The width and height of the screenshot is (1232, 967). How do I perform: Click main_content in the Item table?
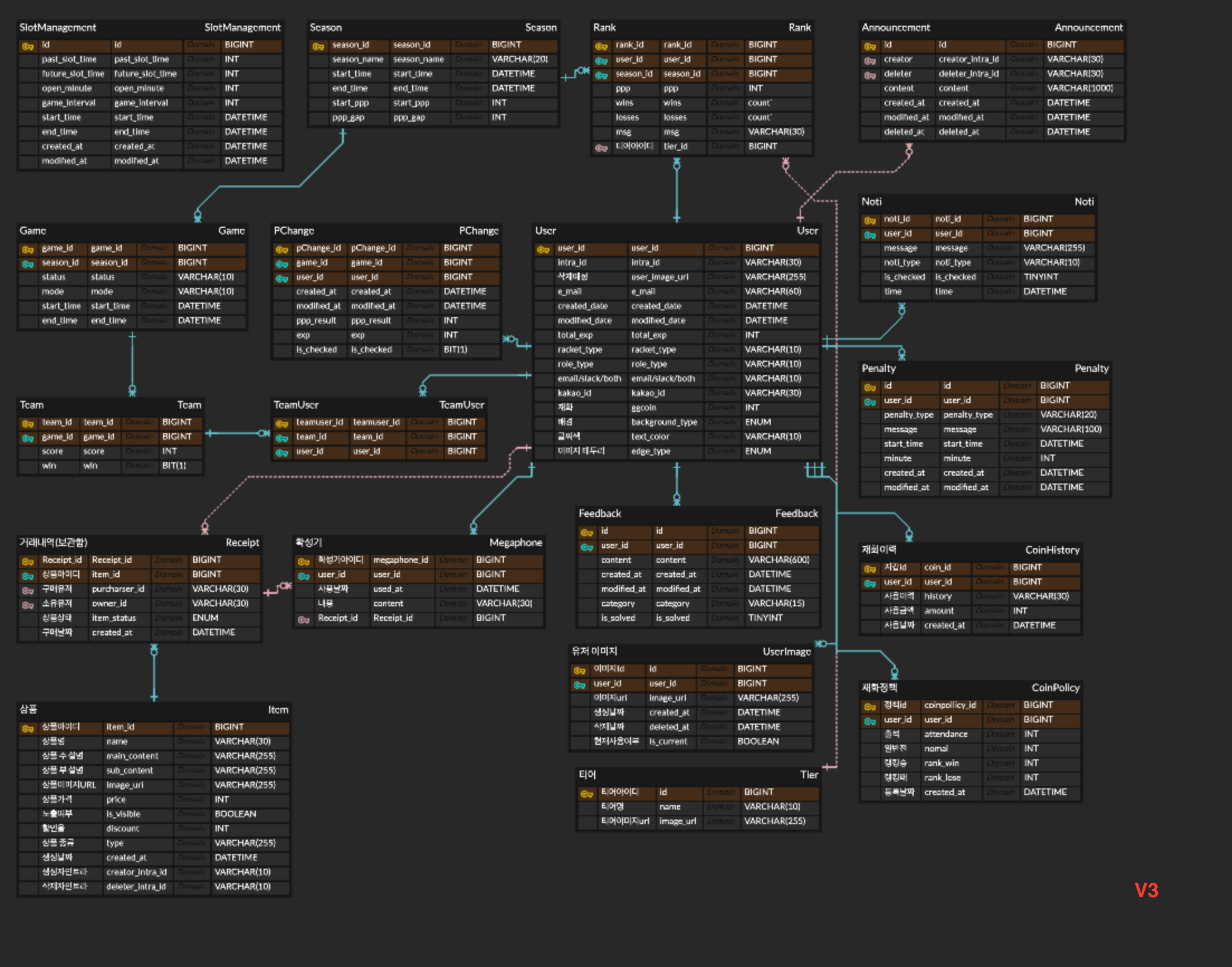tap(132, 757)
